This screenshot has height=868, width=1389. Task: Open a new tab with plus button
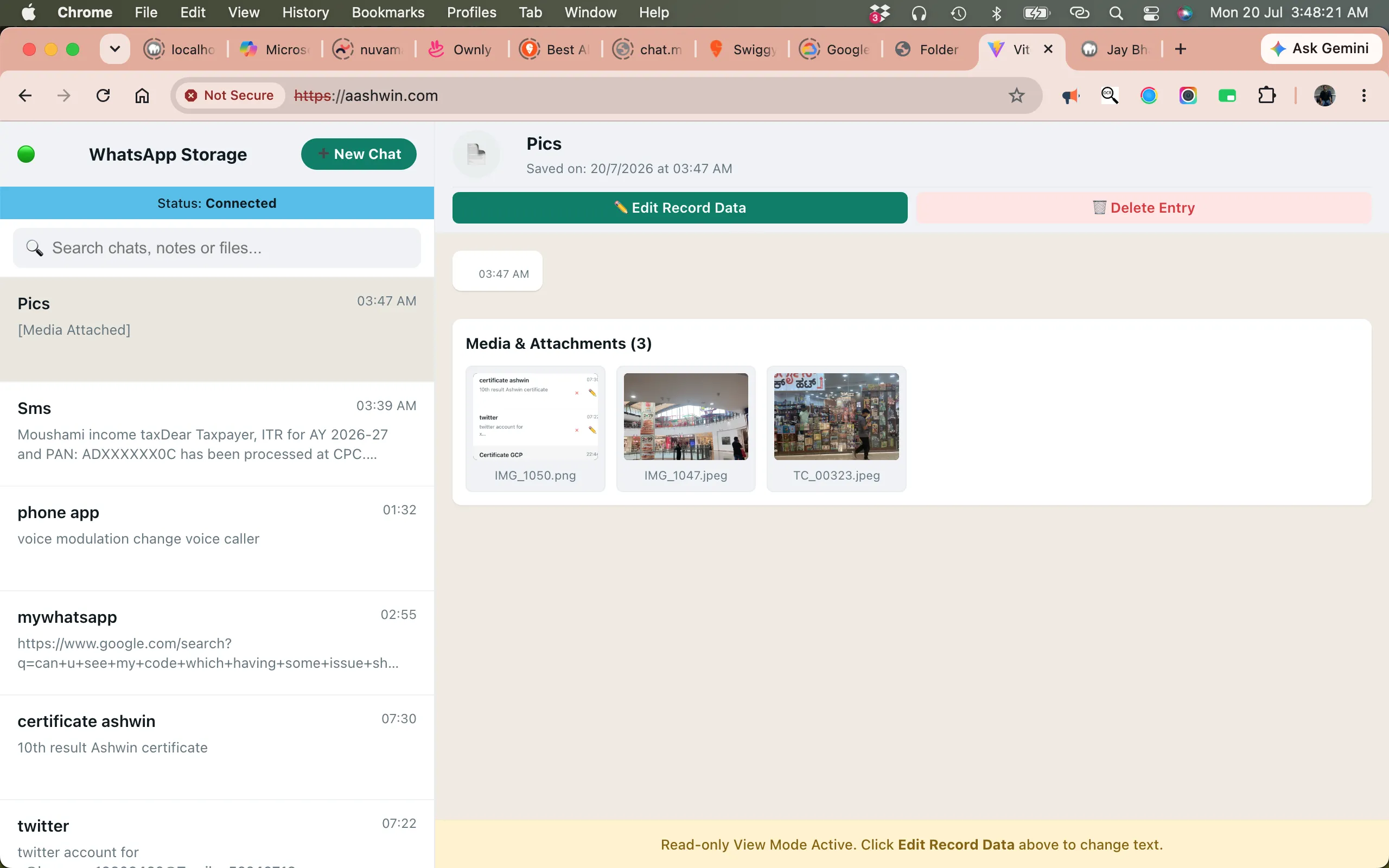(1180, 49)
